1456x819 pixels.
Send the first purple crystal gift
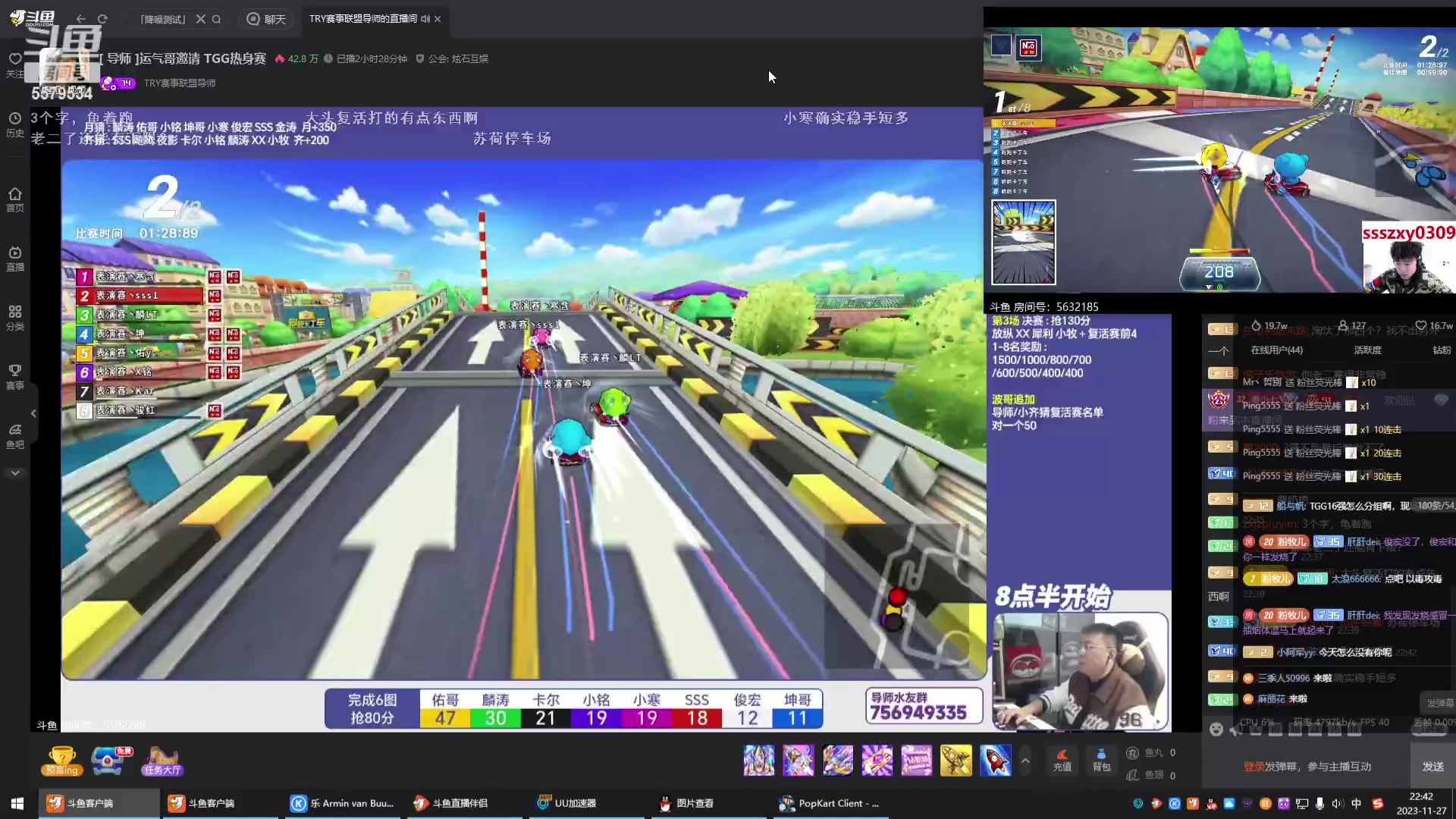coord(758,761)
